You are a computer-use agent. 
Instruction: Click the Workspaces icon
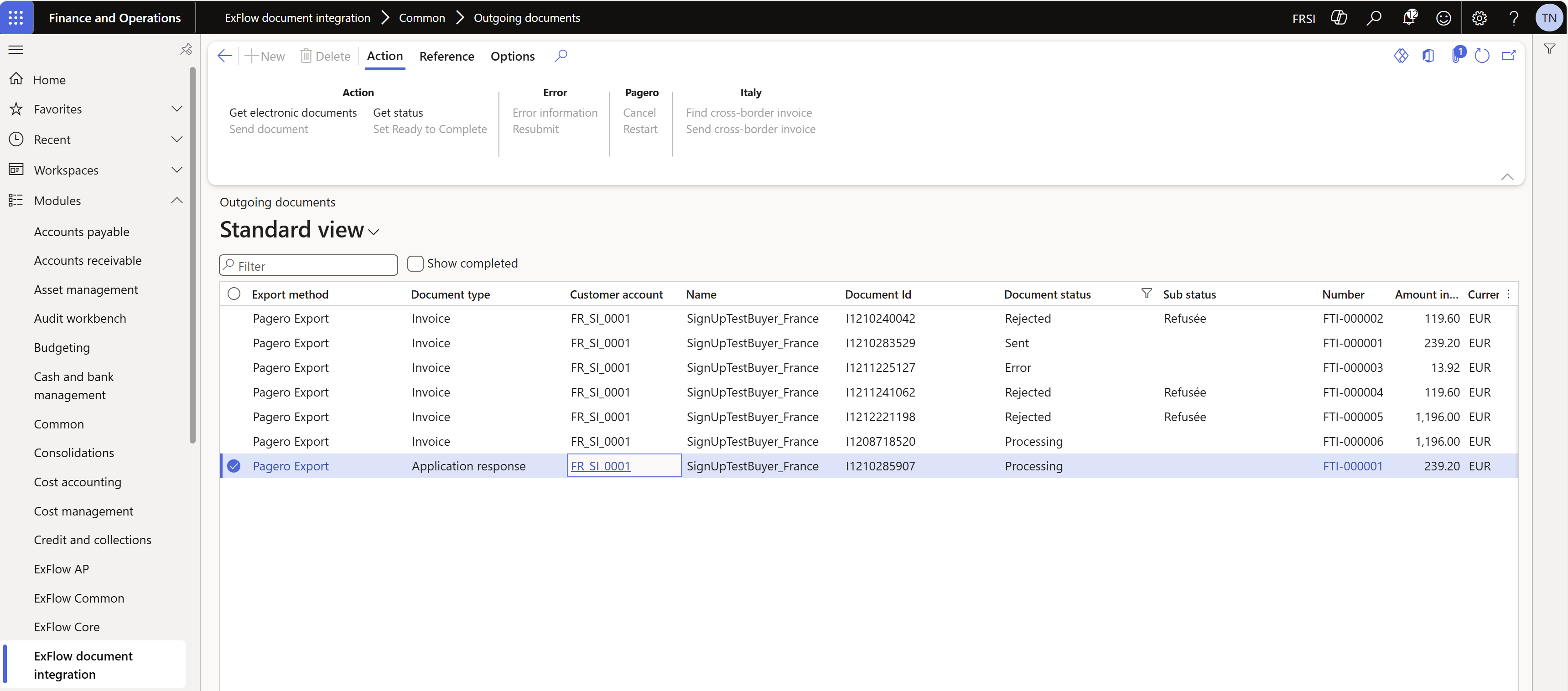tap(16, 170)
